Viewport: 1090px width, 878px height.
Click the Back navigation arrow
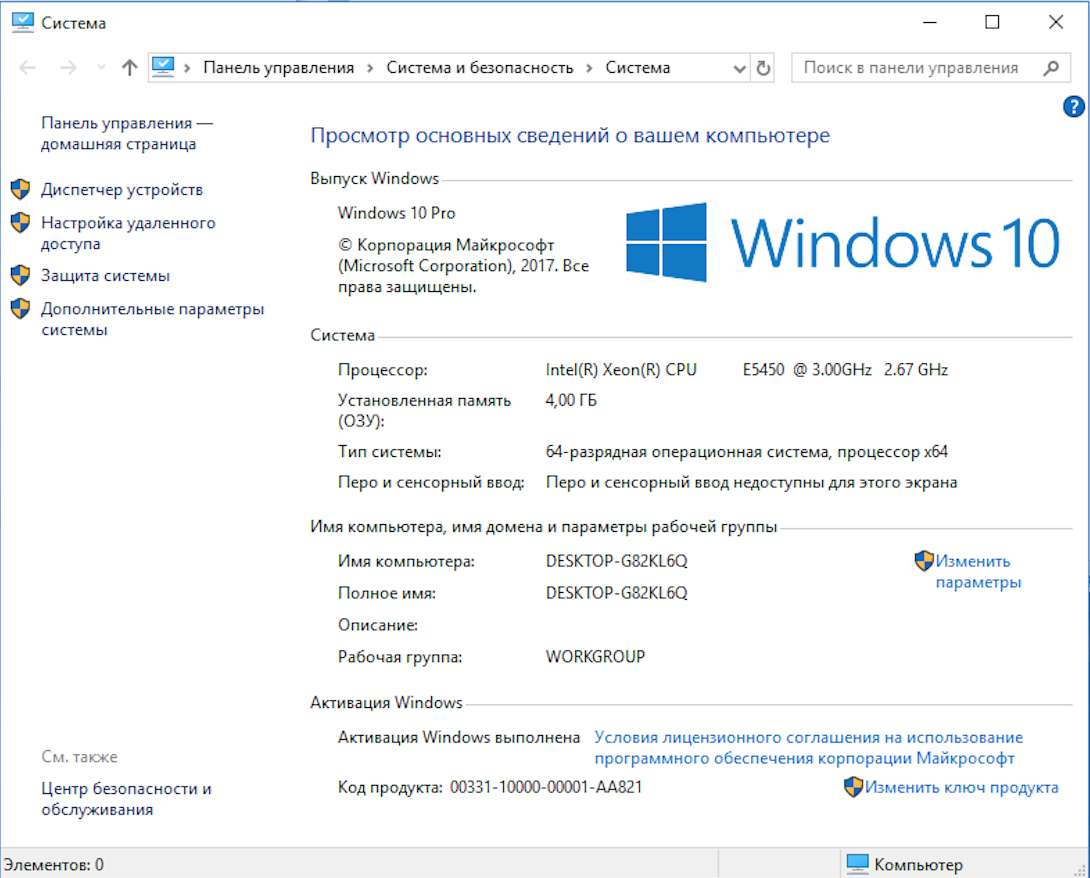(27, 67)
